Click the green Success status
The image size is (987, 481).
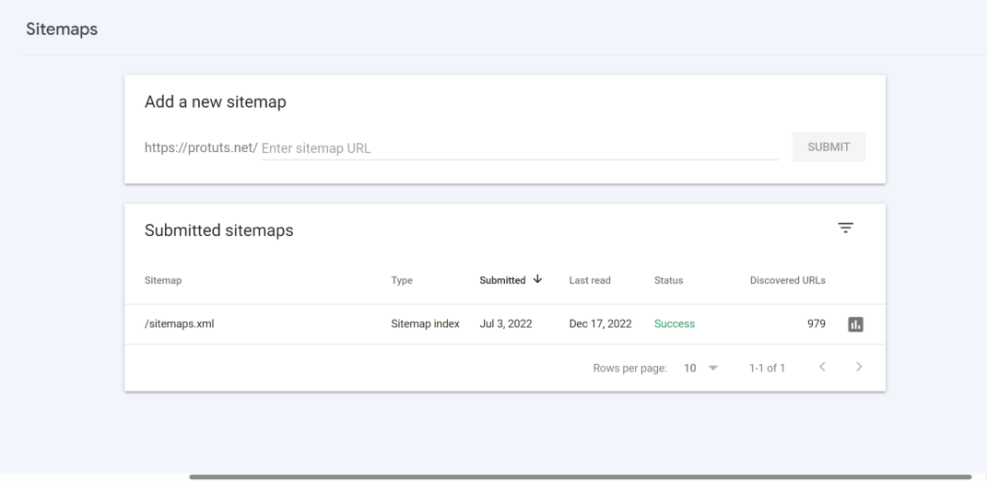point(674,324)
